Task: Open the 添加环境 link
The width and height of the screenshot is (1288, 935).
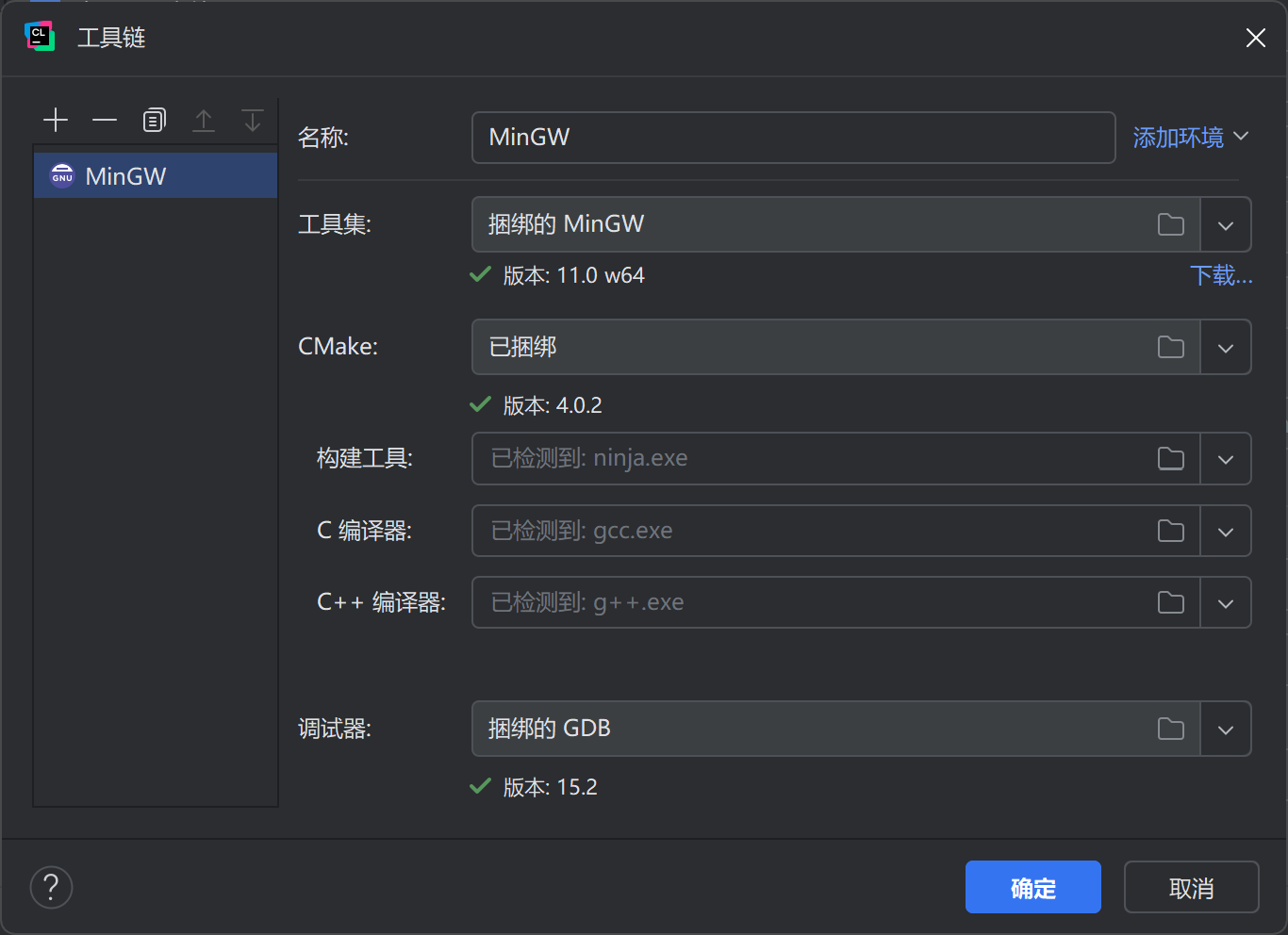Action: [x=1178, y=138]
